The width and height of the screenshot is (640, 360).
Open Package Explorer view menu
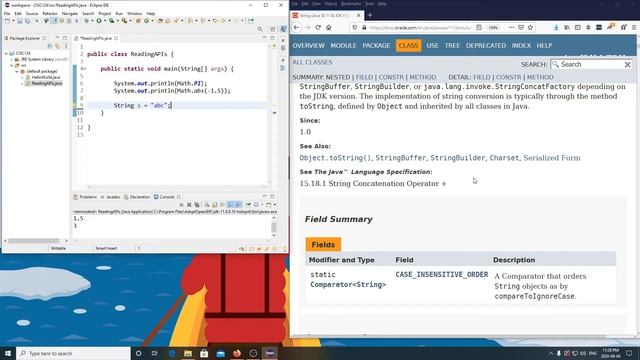(66, 46)
